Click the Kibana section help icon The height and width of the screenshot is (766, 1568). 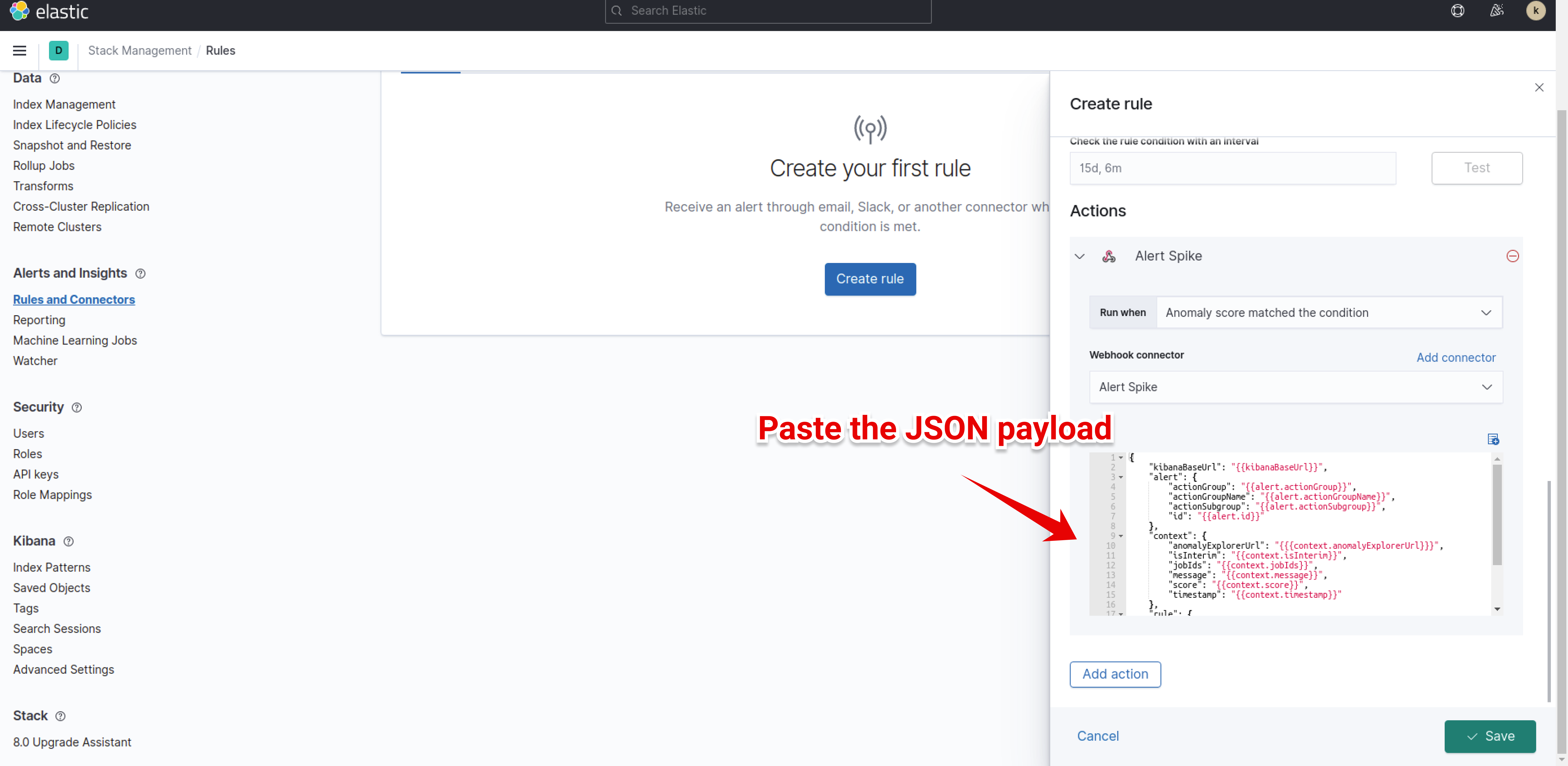pyautogui.click(x=69, y=541)
